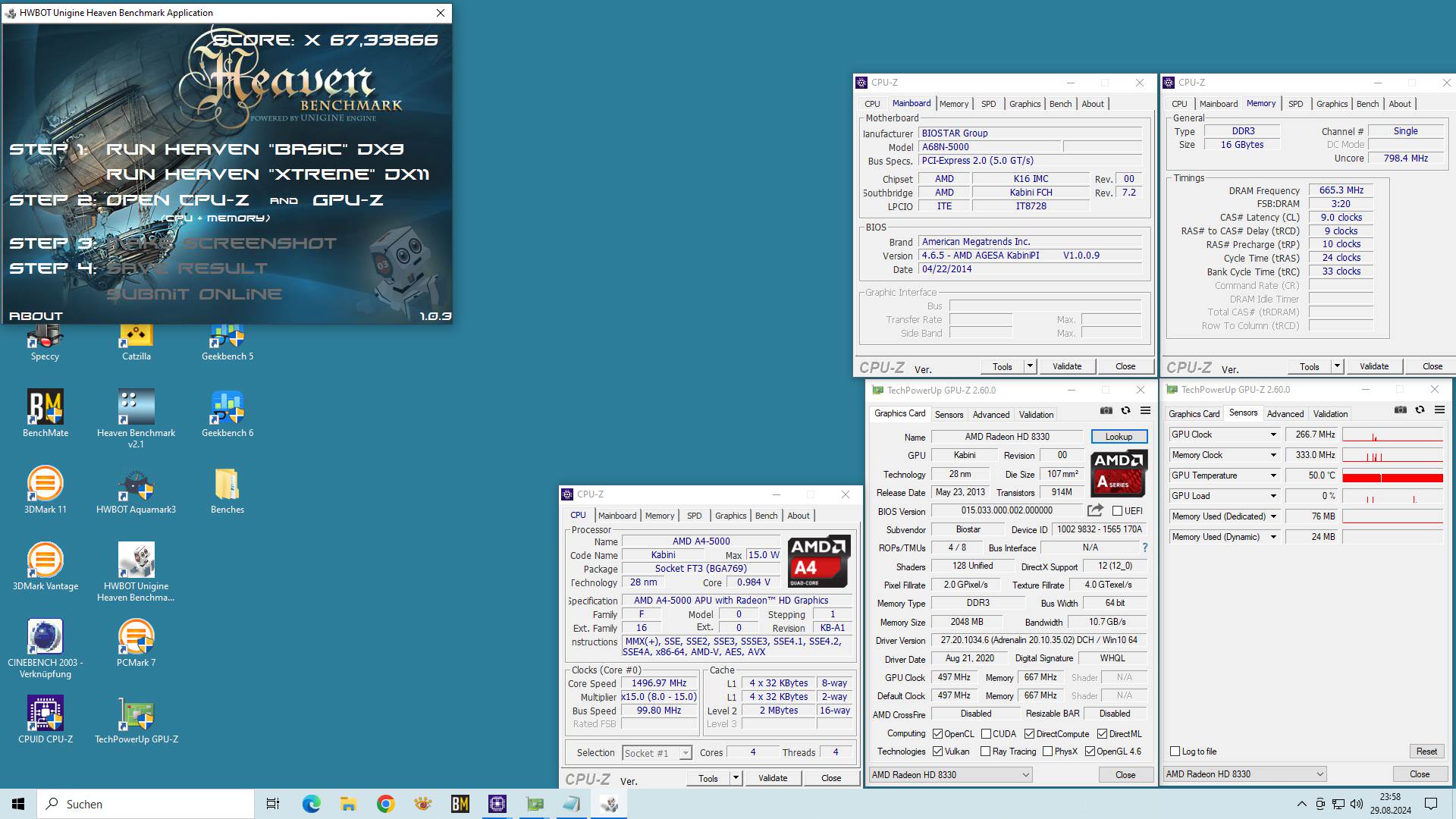Image resolution: width=1456 pixels, height=819 pixels.
Task: Expand GPU Clock sensor dropdown
Action: pos(1273,435)
